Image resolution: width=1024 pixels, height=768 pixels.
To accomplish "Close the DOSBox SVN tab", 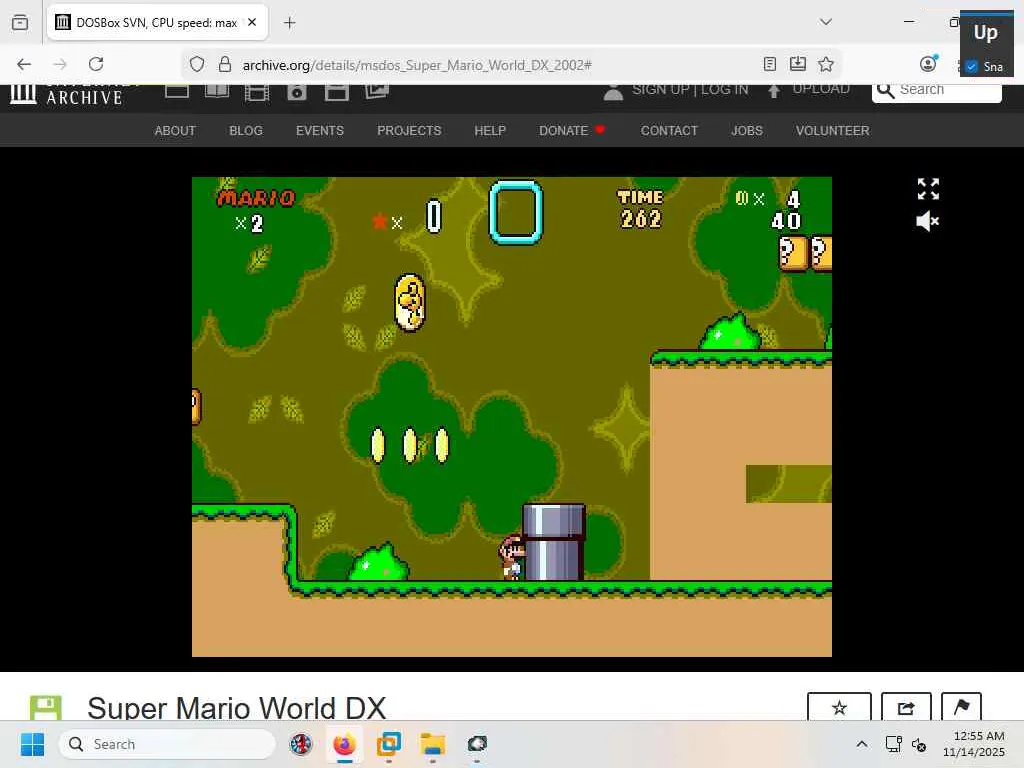I will click(252, 22).
